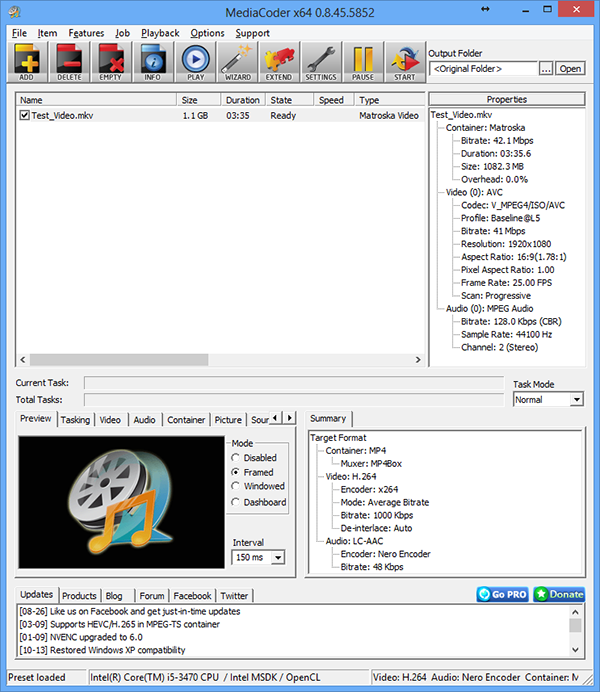Open the EXTEND puzzle-piece icon
Screen dimensions: 600x692
tap(279, 62)
